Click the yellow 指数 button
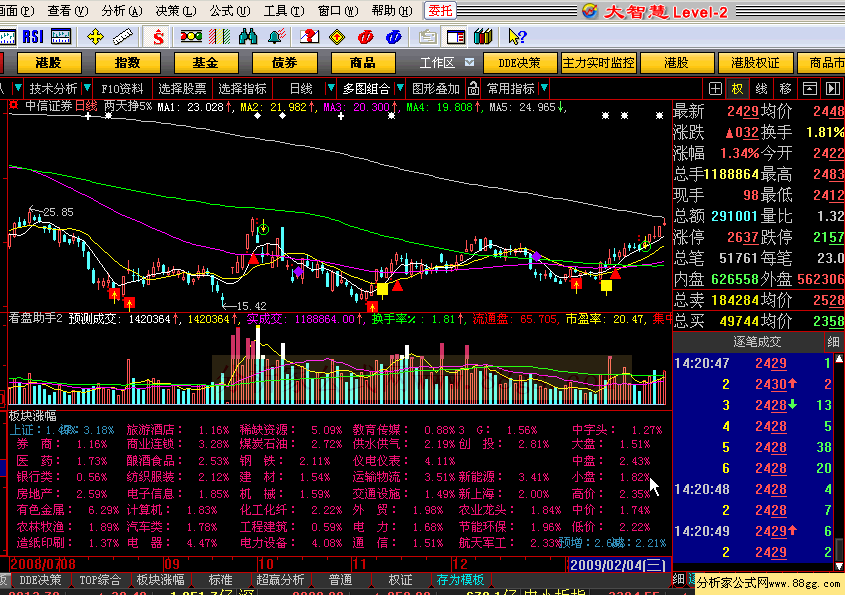 [127, 63]
